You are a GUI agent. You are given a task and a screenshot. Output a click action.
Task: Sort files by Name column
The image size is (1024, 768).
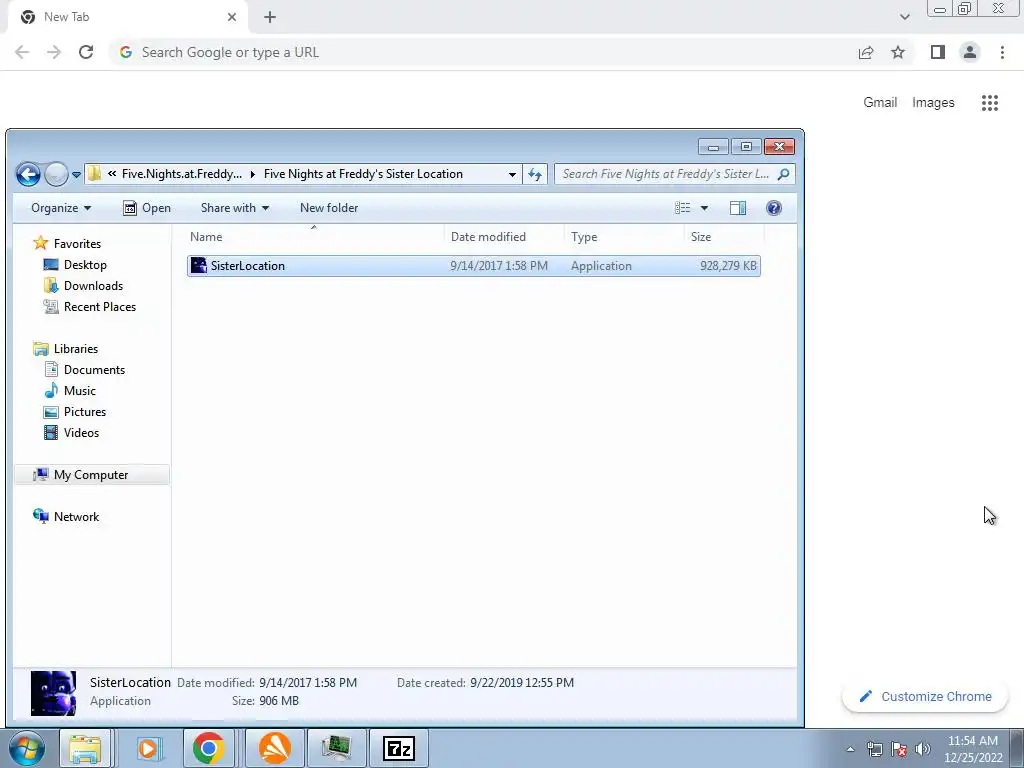pos(315,236)
